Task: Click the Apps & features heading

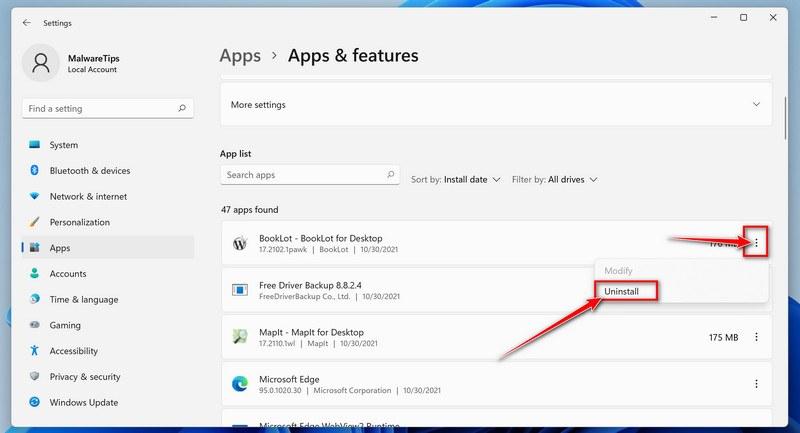Action: pos(353,56)
